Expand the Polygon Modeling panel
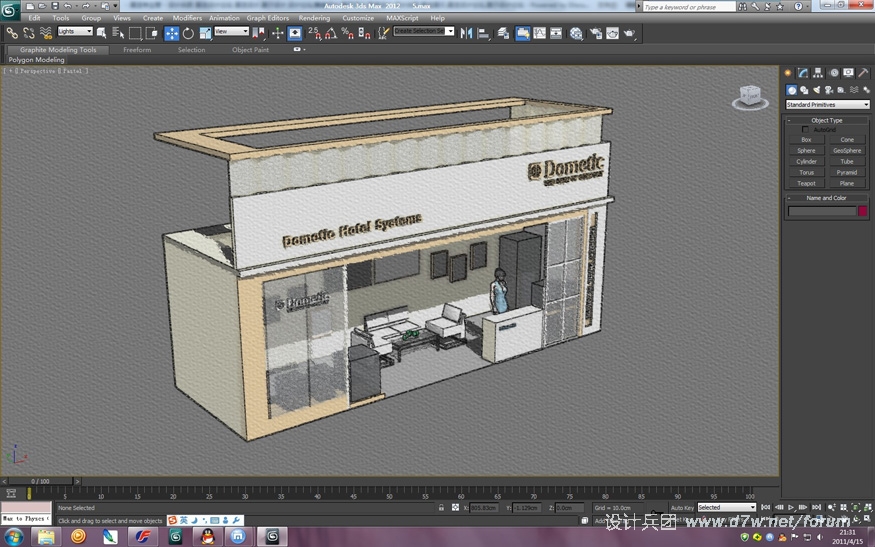This screenshot has height=547, width=875. [x=36, y=60]
